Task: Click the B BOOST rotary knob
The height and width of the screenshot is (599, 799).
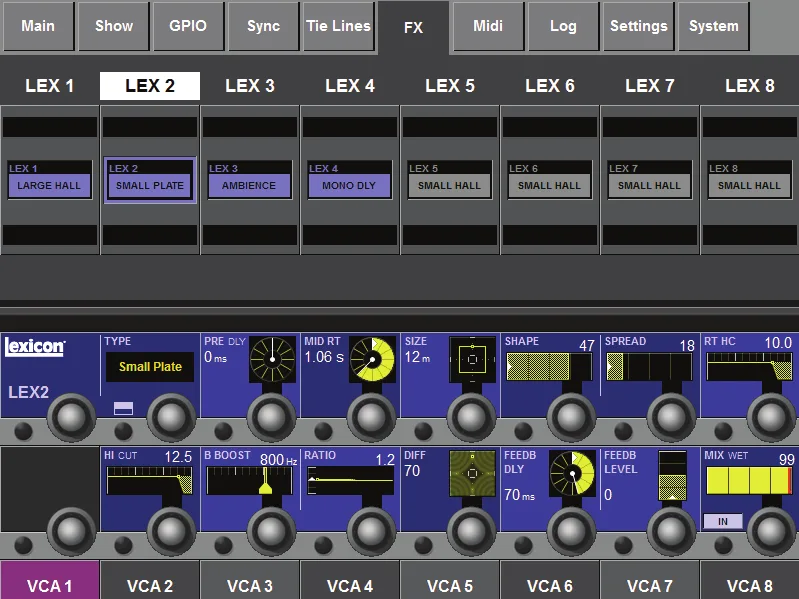Action: [271, 531]
